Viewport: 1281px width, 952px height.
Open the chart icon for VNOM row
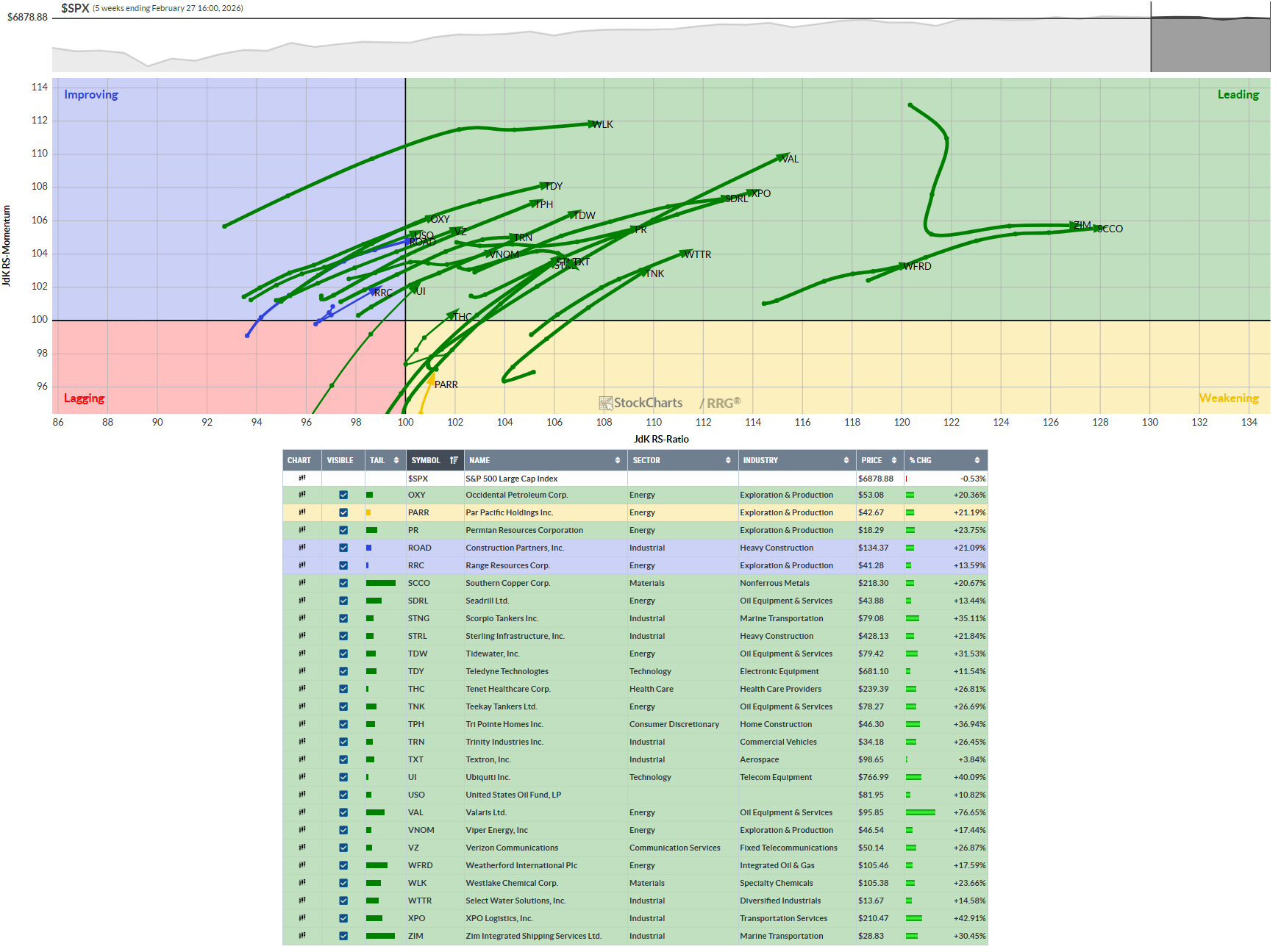(x=302, y=830)
